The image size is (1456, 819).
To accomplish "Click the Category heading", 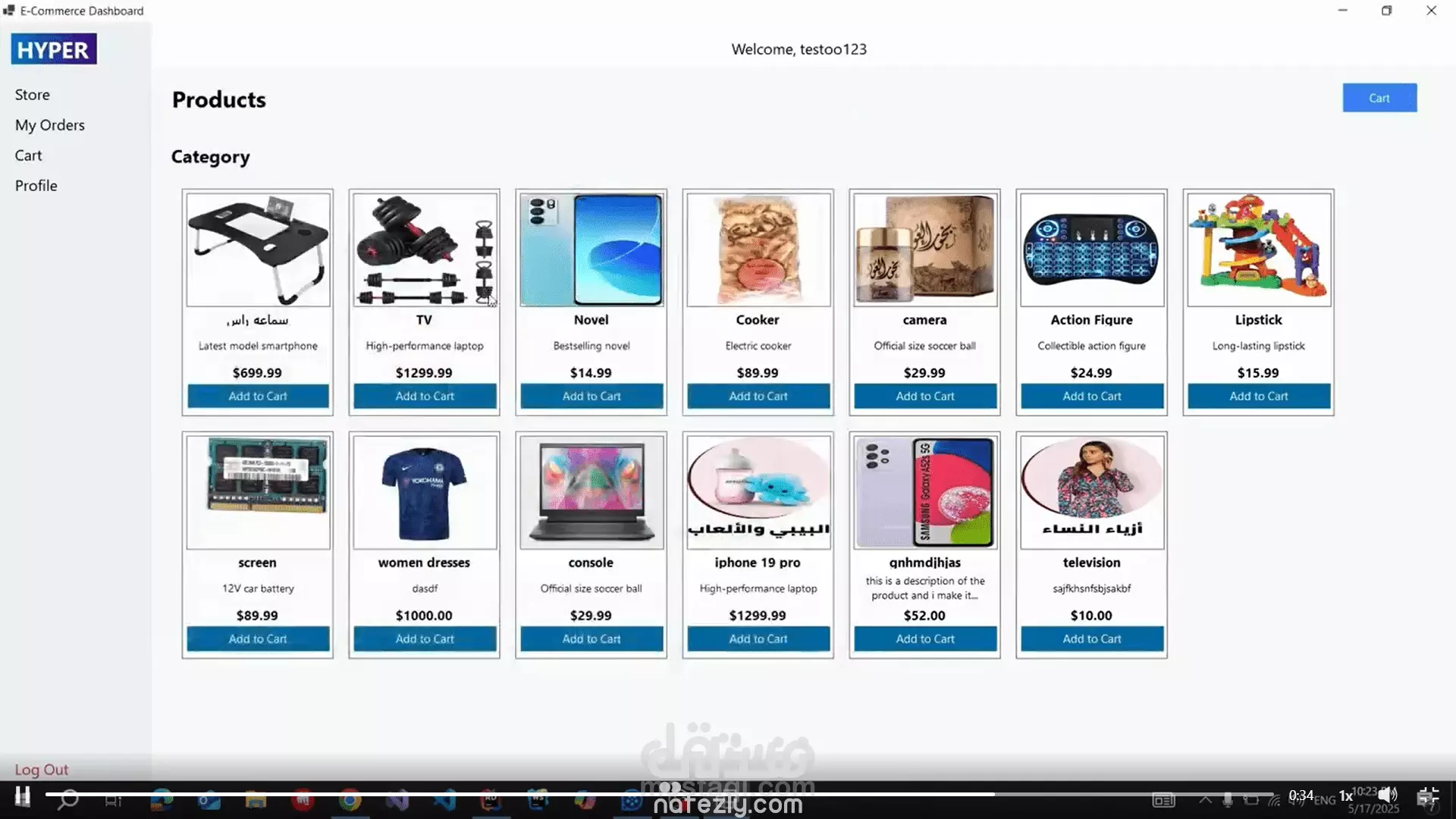I will pos(211,157).
